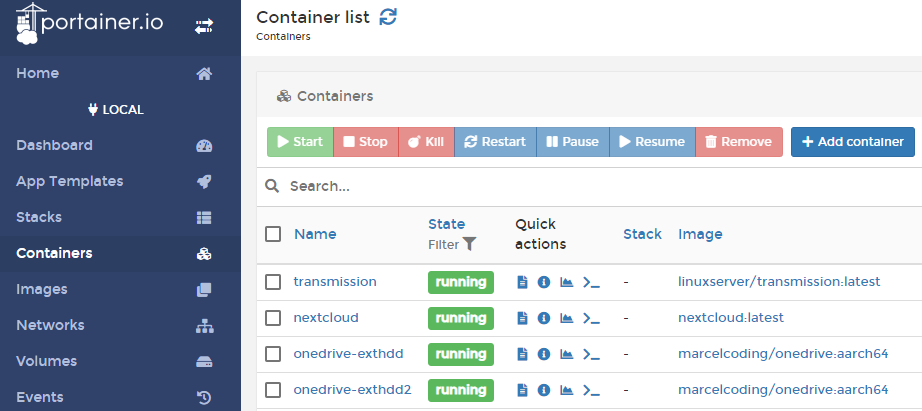Click the Events history icon

[x=204, y=398]
